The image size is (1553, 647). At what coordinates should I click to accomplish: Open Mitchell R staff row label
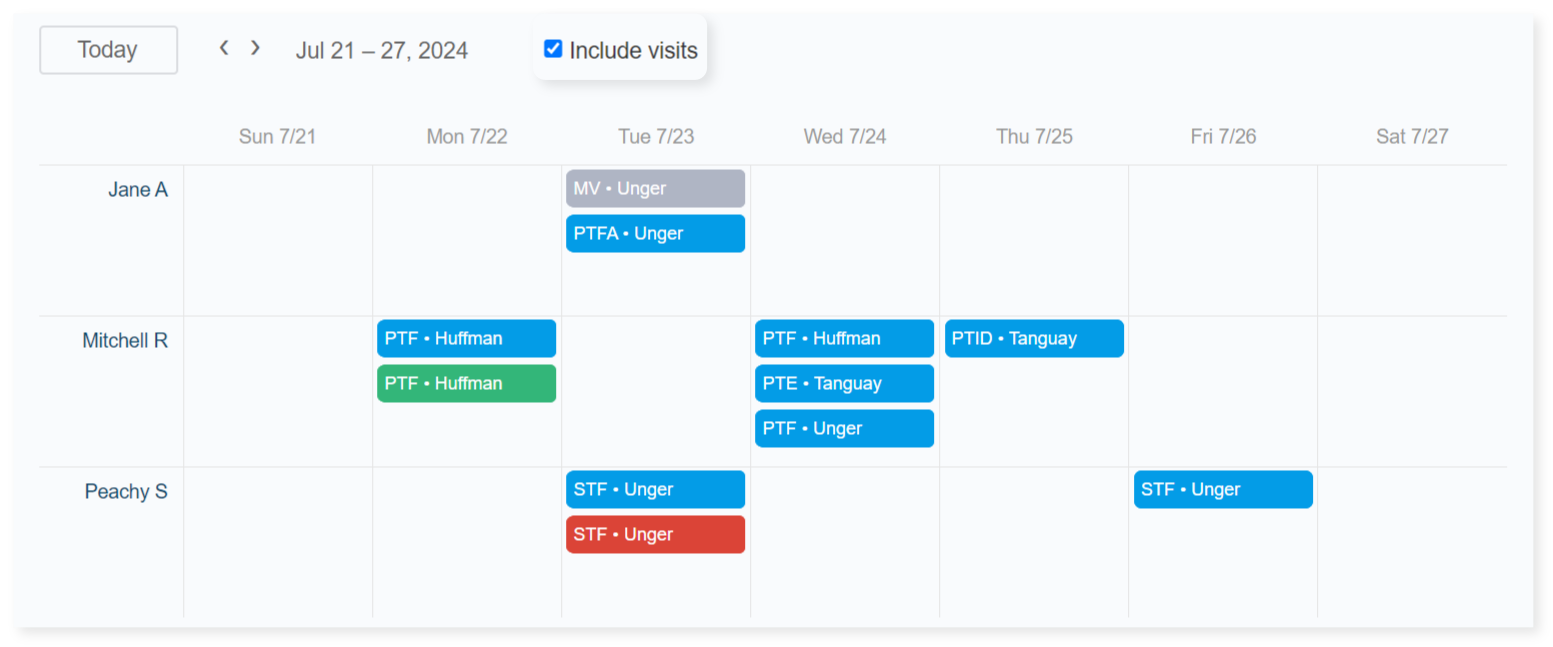(x=125, y=341)
